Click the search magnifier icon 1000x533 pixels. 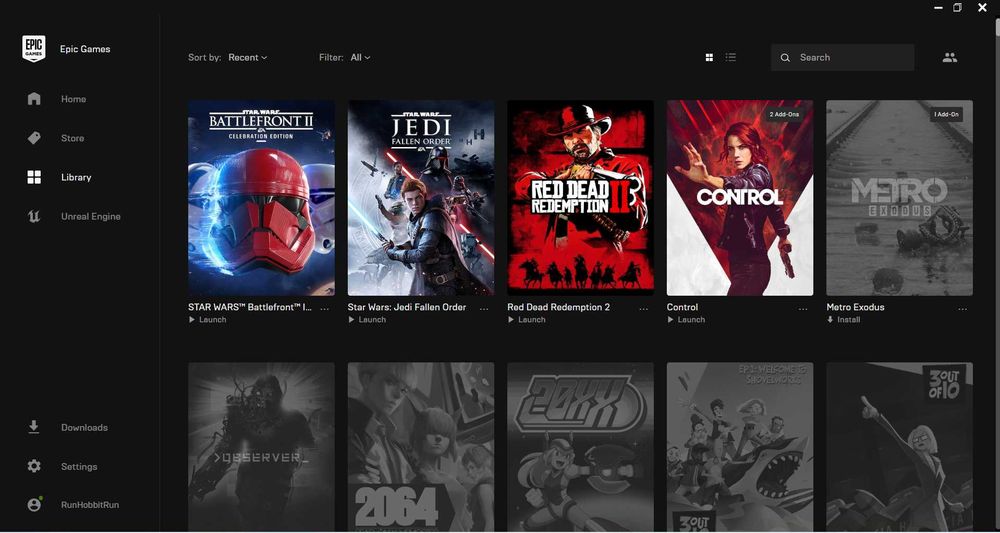pyautogui.click(x=785, y=57)
